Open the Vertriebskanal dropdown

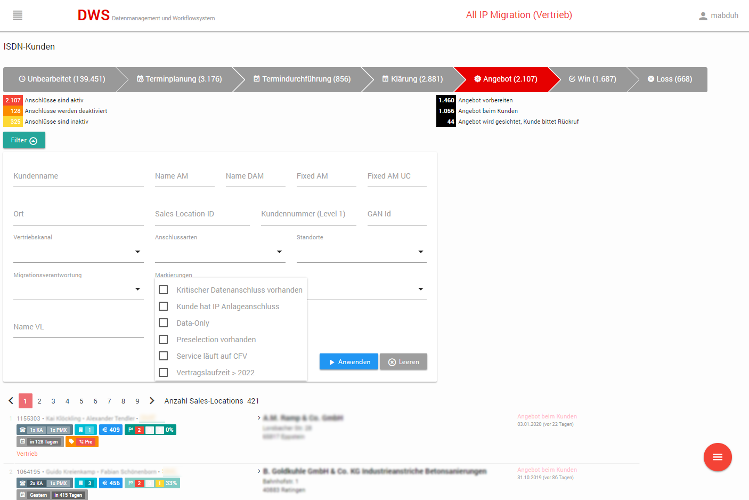(78, 253)
